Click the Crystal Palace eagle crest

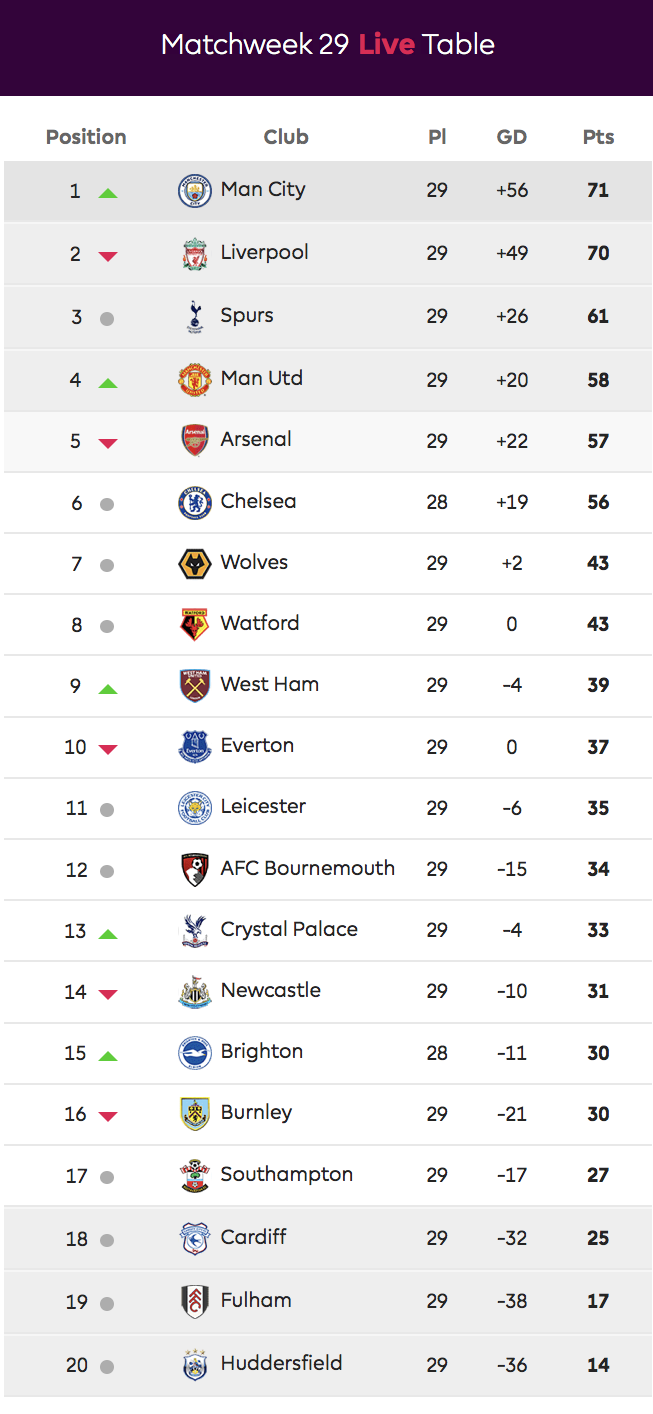[x=195, y=930]
